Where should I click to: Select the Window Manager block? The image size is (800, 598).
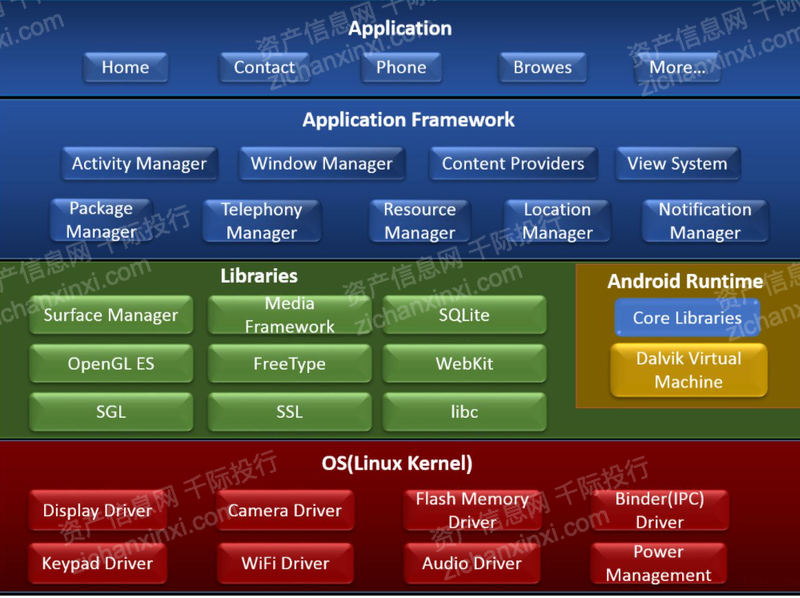tap(321, 164)
